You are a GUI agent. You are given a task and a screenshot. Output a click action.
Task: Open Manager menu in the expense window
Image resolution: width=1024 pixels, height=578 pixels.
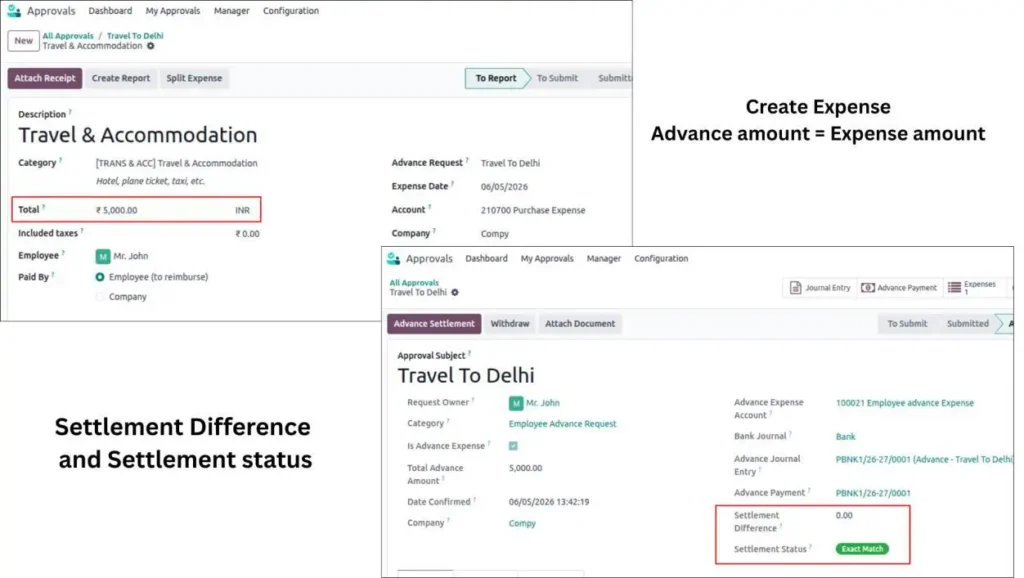coord(232,11)
